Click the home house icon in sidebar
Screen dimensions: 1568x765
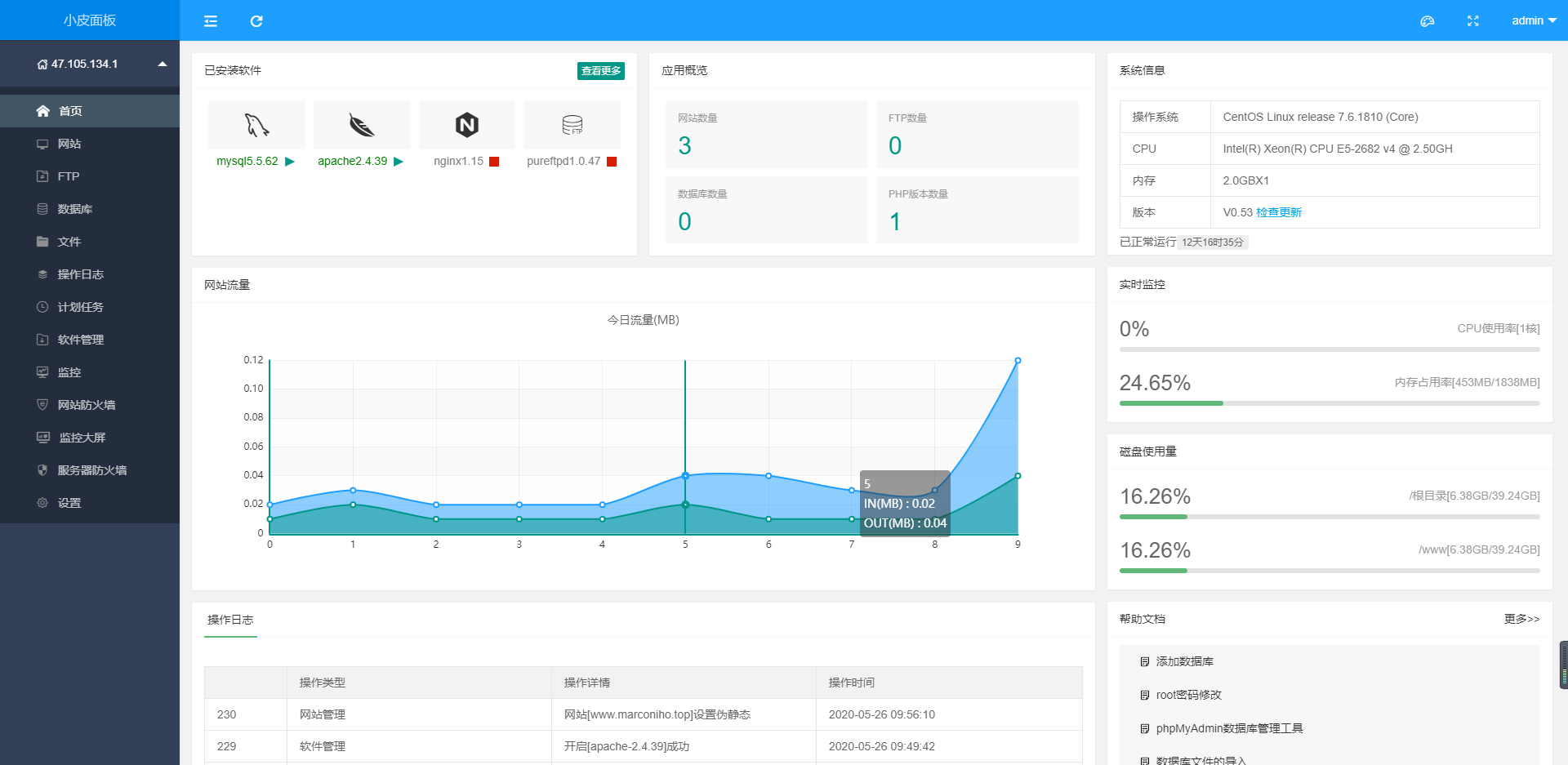tap(43, 111)
